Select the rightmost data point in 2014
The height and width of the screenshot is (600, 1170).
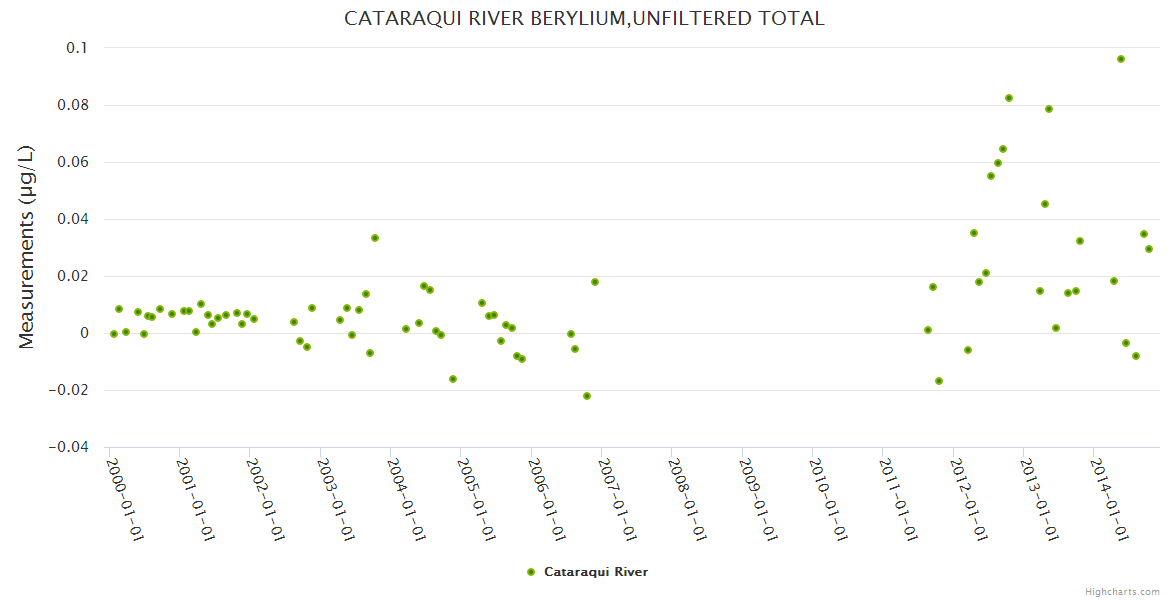tap(1149, 249)
